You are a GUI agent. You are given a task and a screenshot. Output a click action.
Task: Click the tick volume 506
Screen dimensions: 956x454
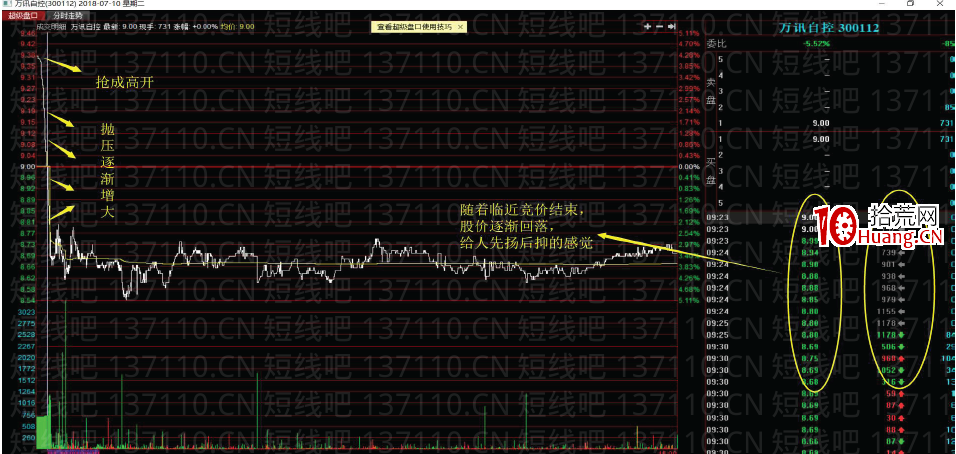(x=888, y=347)
